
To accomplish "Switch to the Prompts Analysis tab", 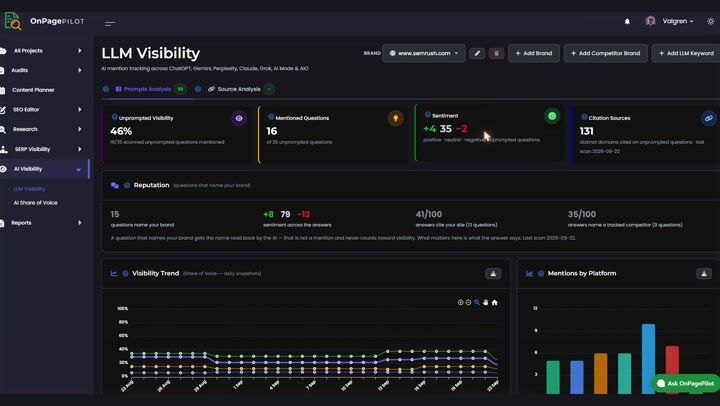I will coord(147,89).
